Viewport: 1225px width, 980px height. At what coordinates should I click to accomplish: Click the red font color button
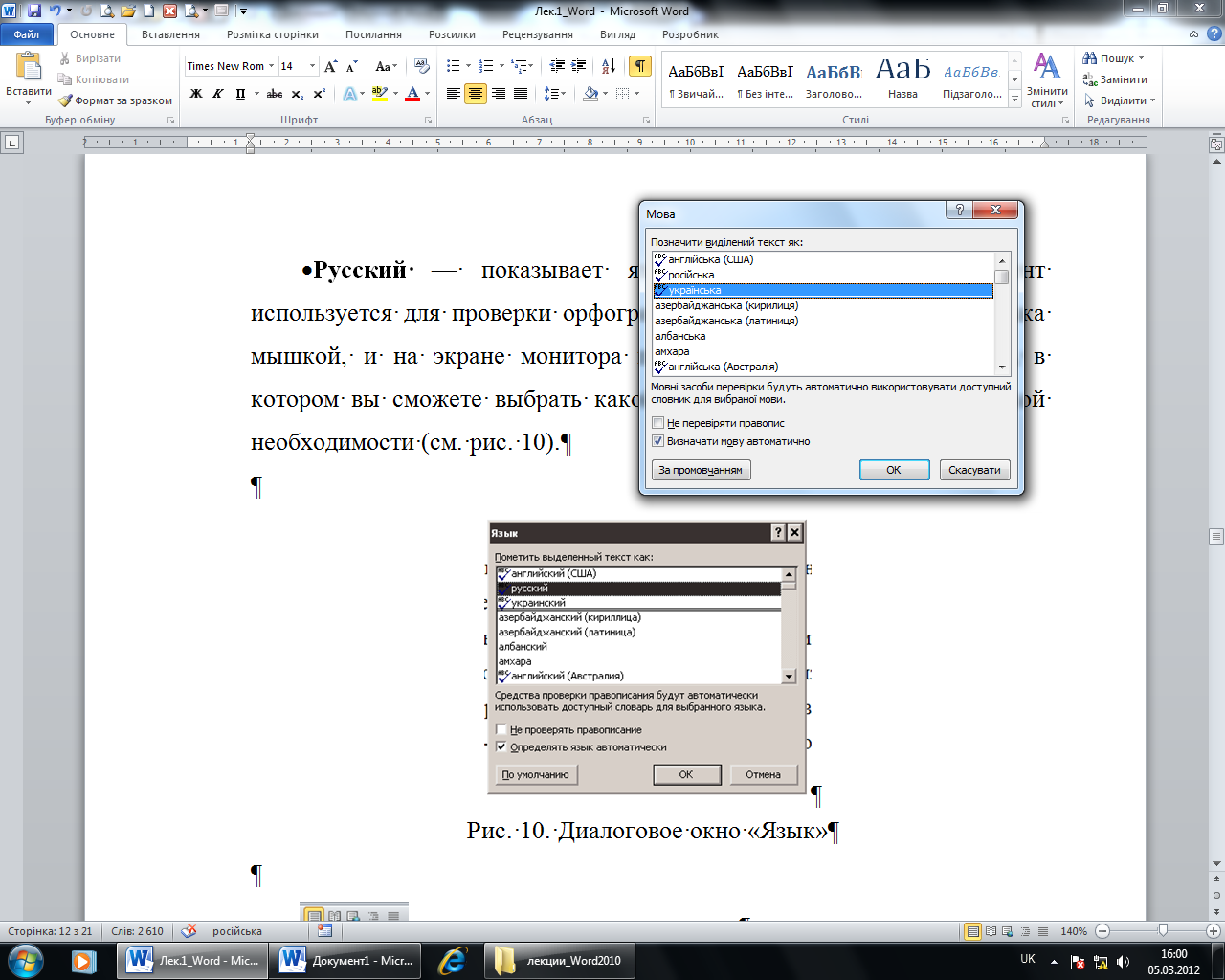(412, 94)
